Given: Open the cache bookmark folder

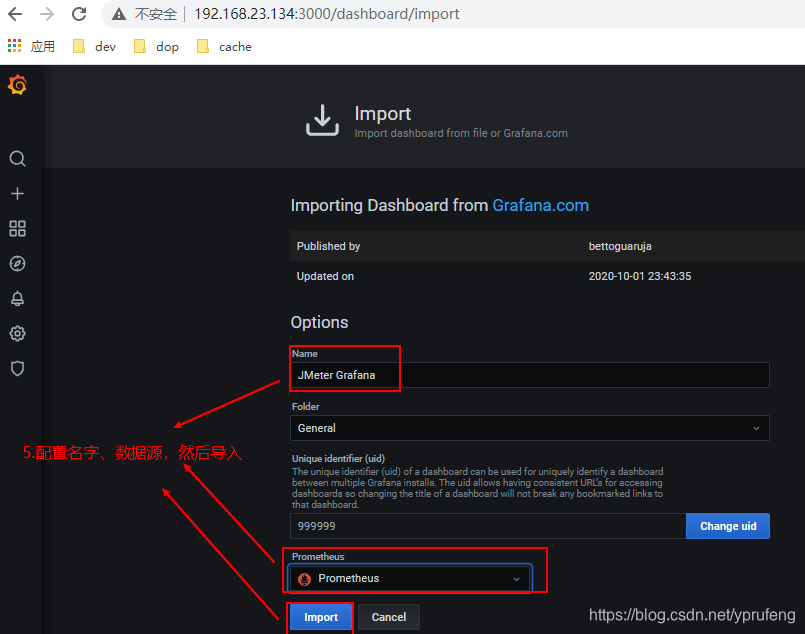Looking at the screenshot, I should [224, 47].
